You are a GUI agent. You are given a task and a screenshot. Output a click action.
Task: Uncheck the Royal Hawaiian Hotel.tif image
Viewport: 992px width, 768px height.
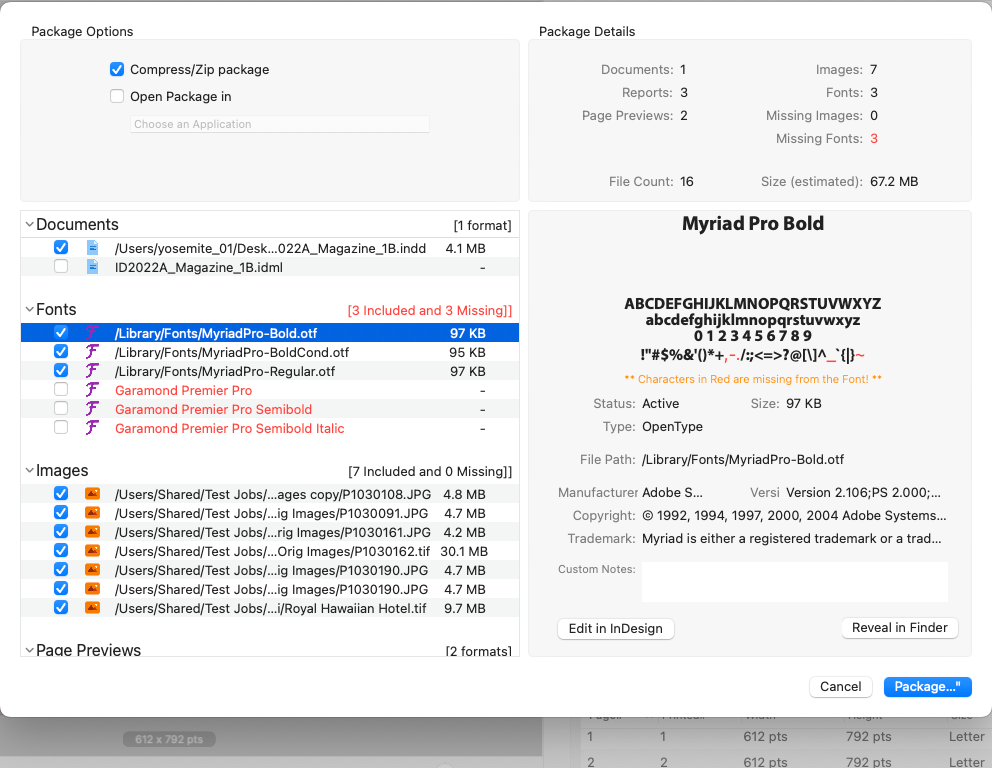[61, 607]
